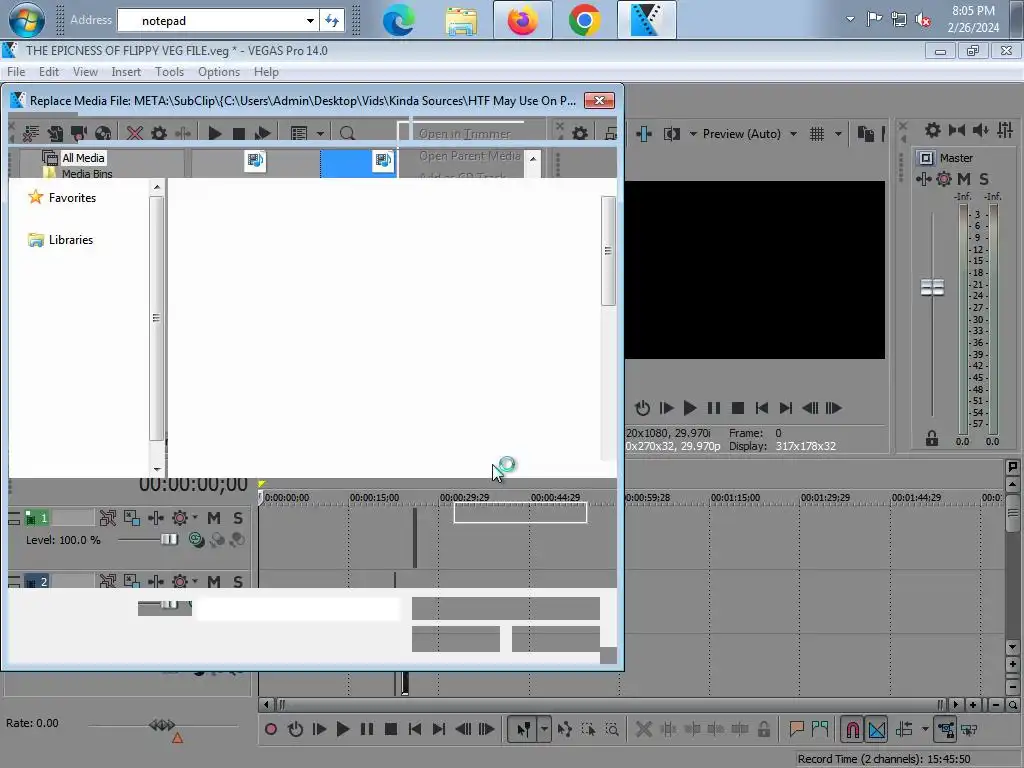Open the Tools menu
The height and width of the screenshot is (768, 1024).
coord(169,72)
